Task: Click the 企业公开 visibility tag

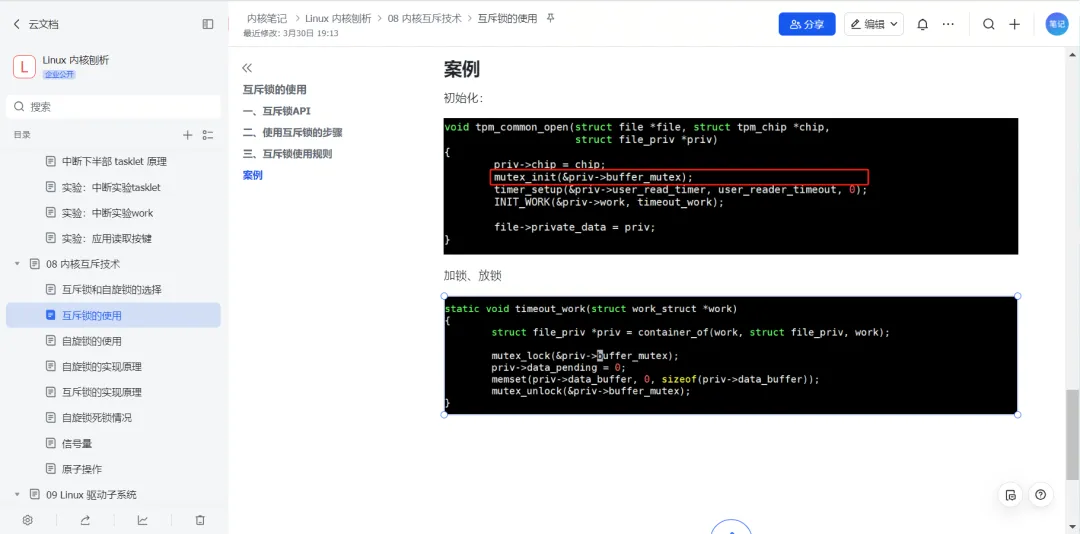Action: (59, 74)
